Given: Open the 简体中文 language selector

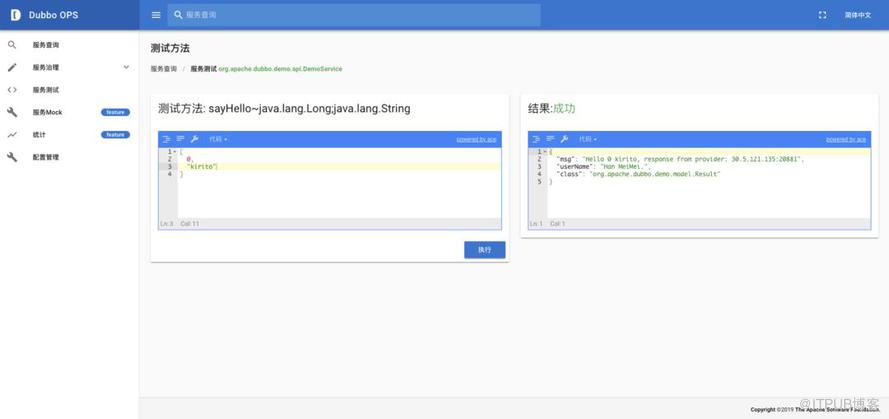Looking at the screenshot, I should tap(857, 15).
